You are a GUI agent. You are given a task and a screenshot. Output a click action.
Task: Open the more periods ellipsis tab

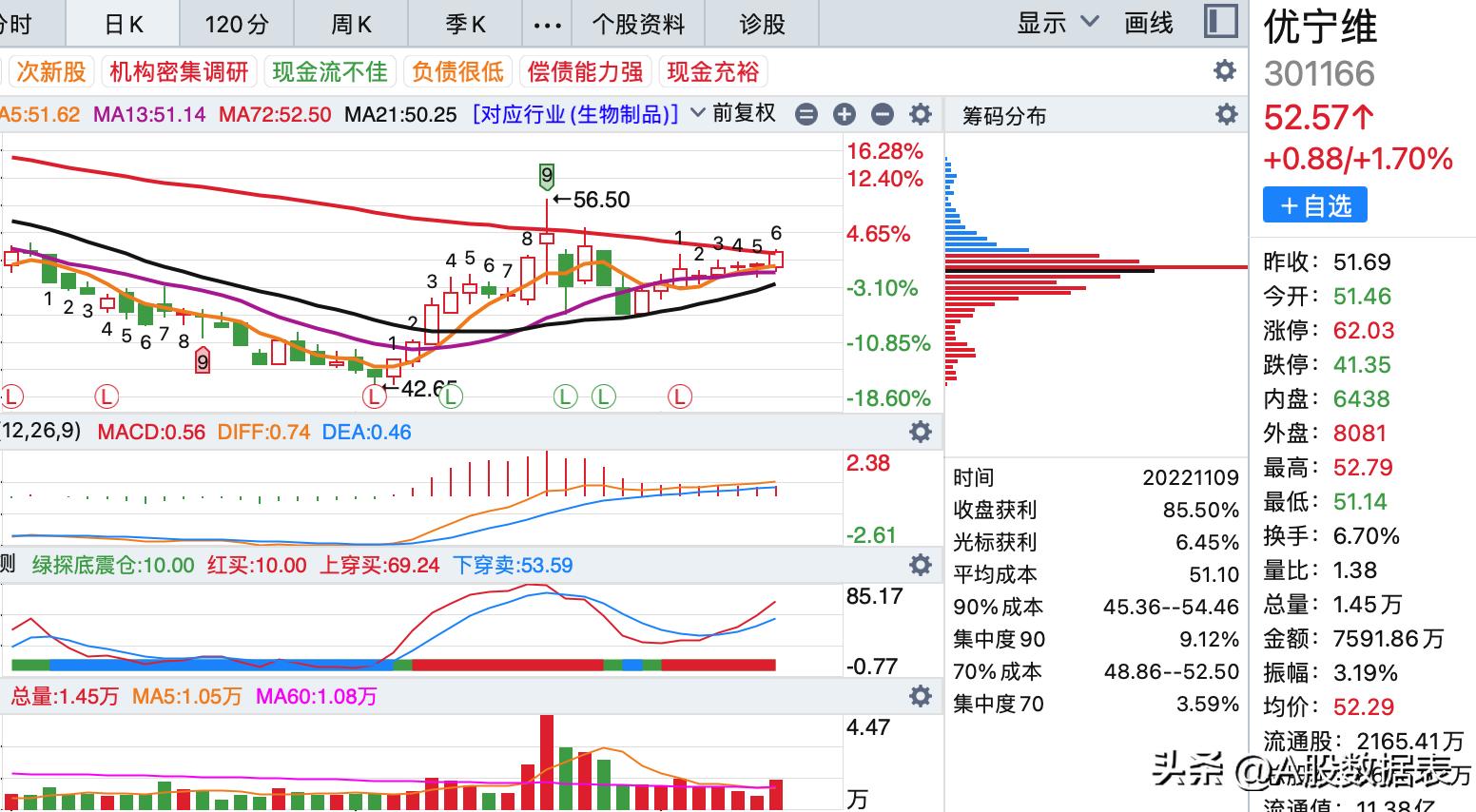pyautogui.click(x=547, y=24)
